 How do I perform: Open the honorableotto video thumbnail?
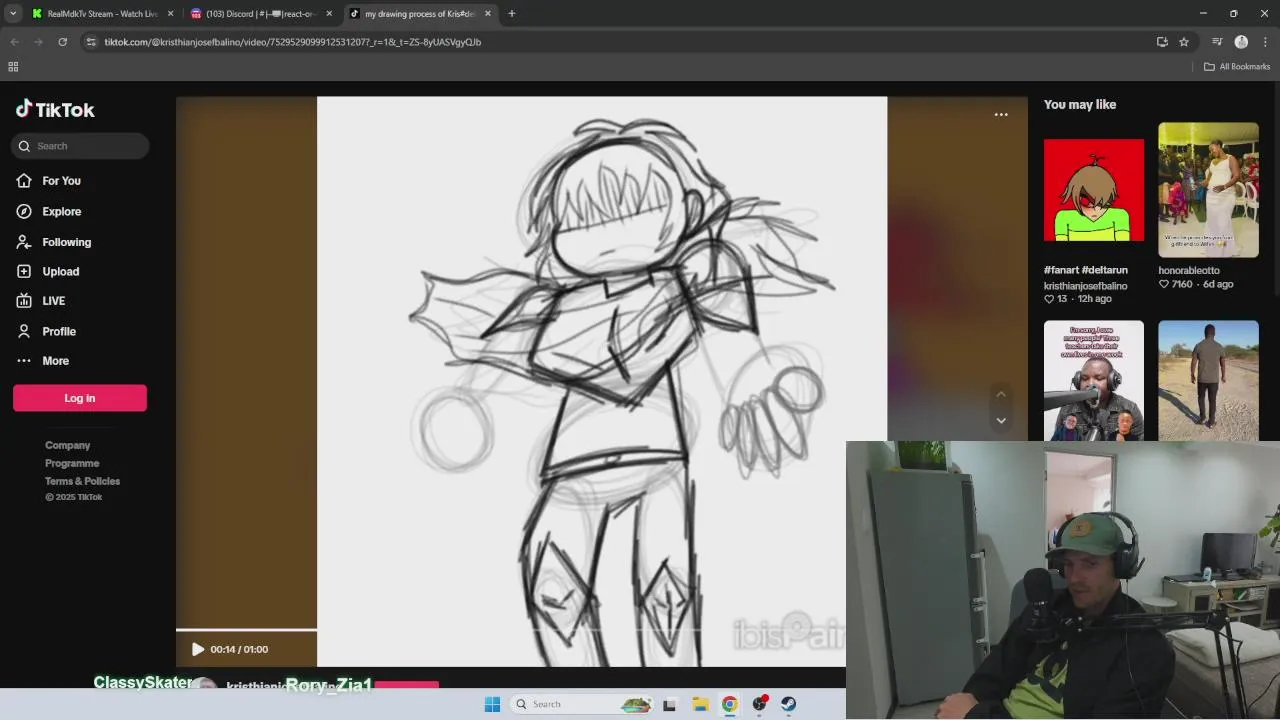tap(1208, 190)
